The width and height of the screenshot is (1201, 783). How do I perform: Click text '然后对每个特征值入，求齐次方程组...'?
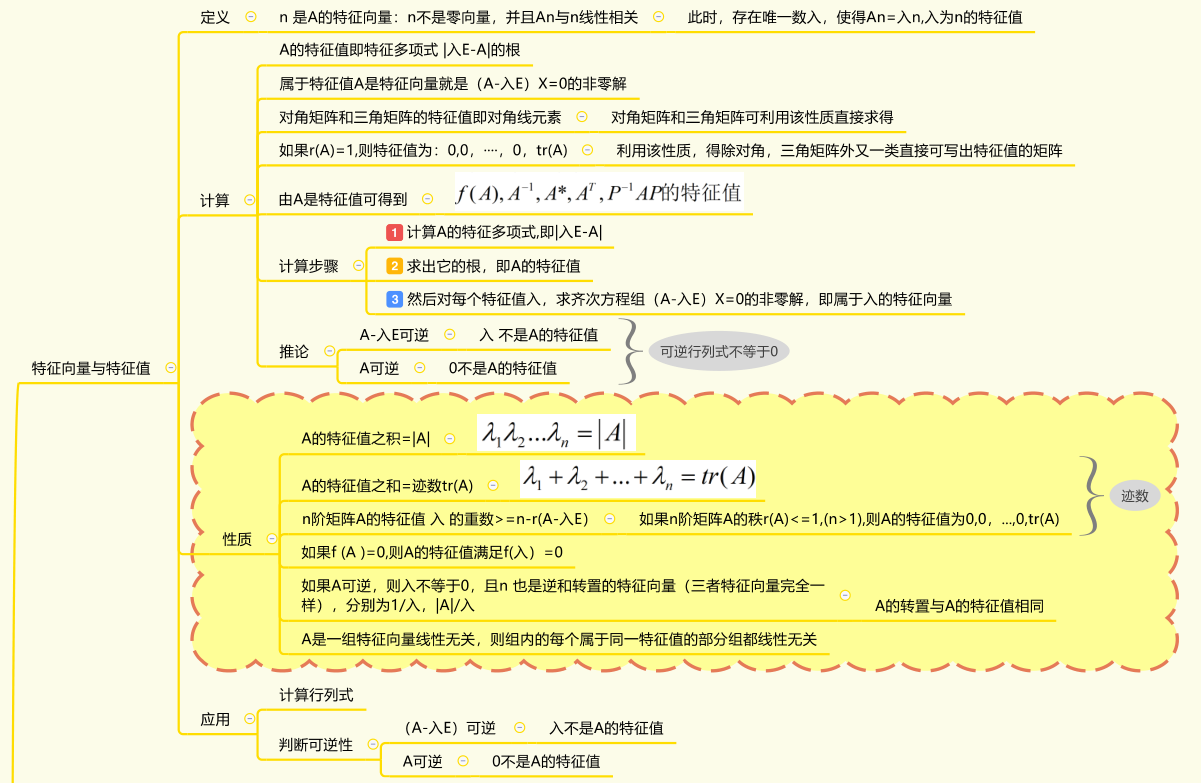pyautogui.click(x=679, y=298)
